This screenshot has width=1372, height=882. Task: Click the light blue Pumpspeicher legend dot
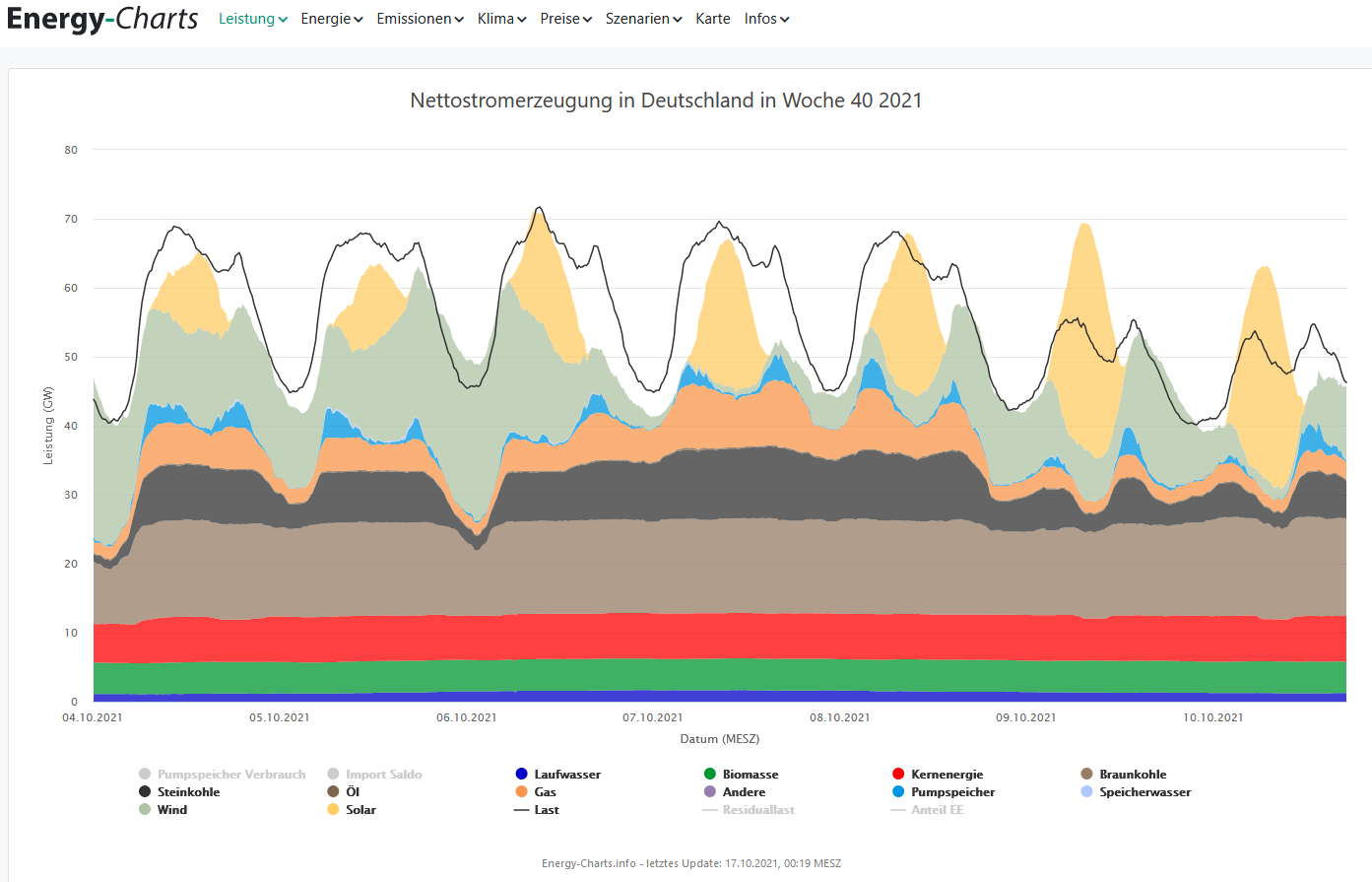pyautogui.click(x=898, y=792)
